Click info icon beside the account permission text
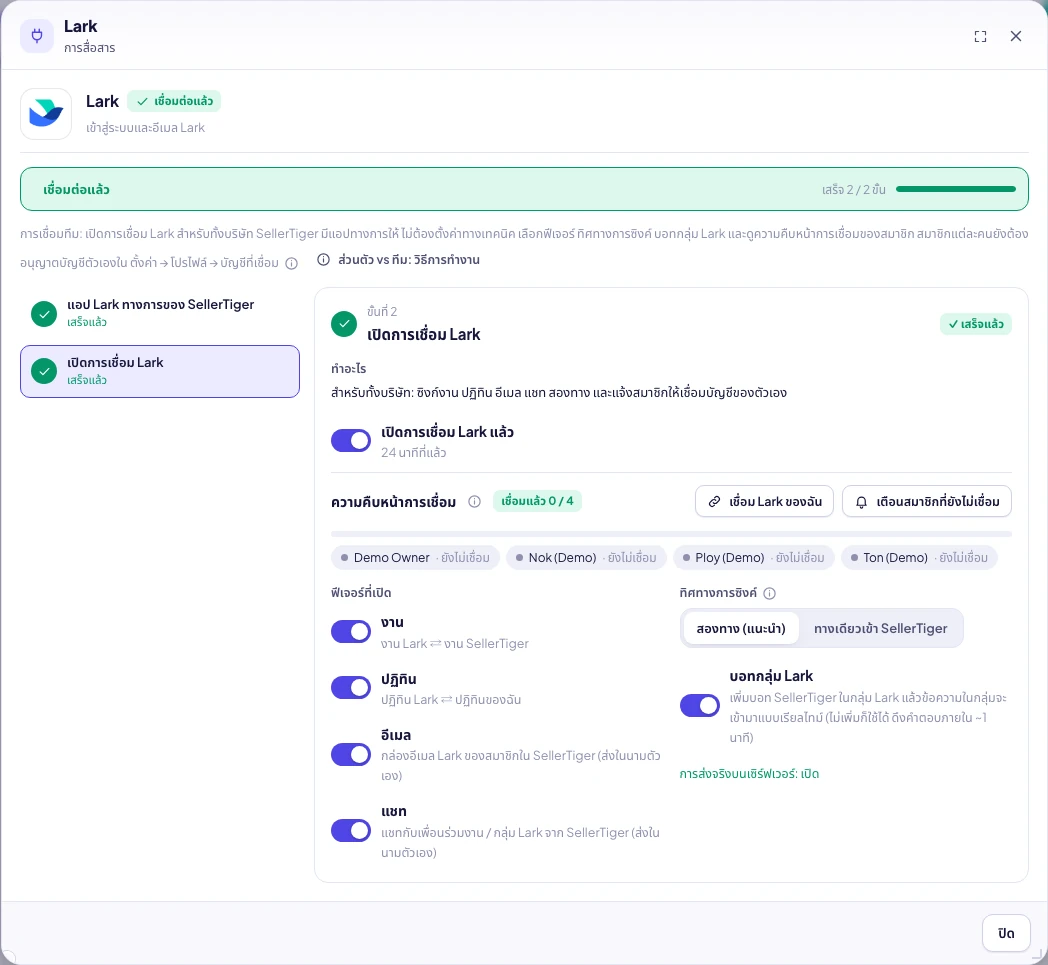The image size is (1048, 965). coord(291,263)
